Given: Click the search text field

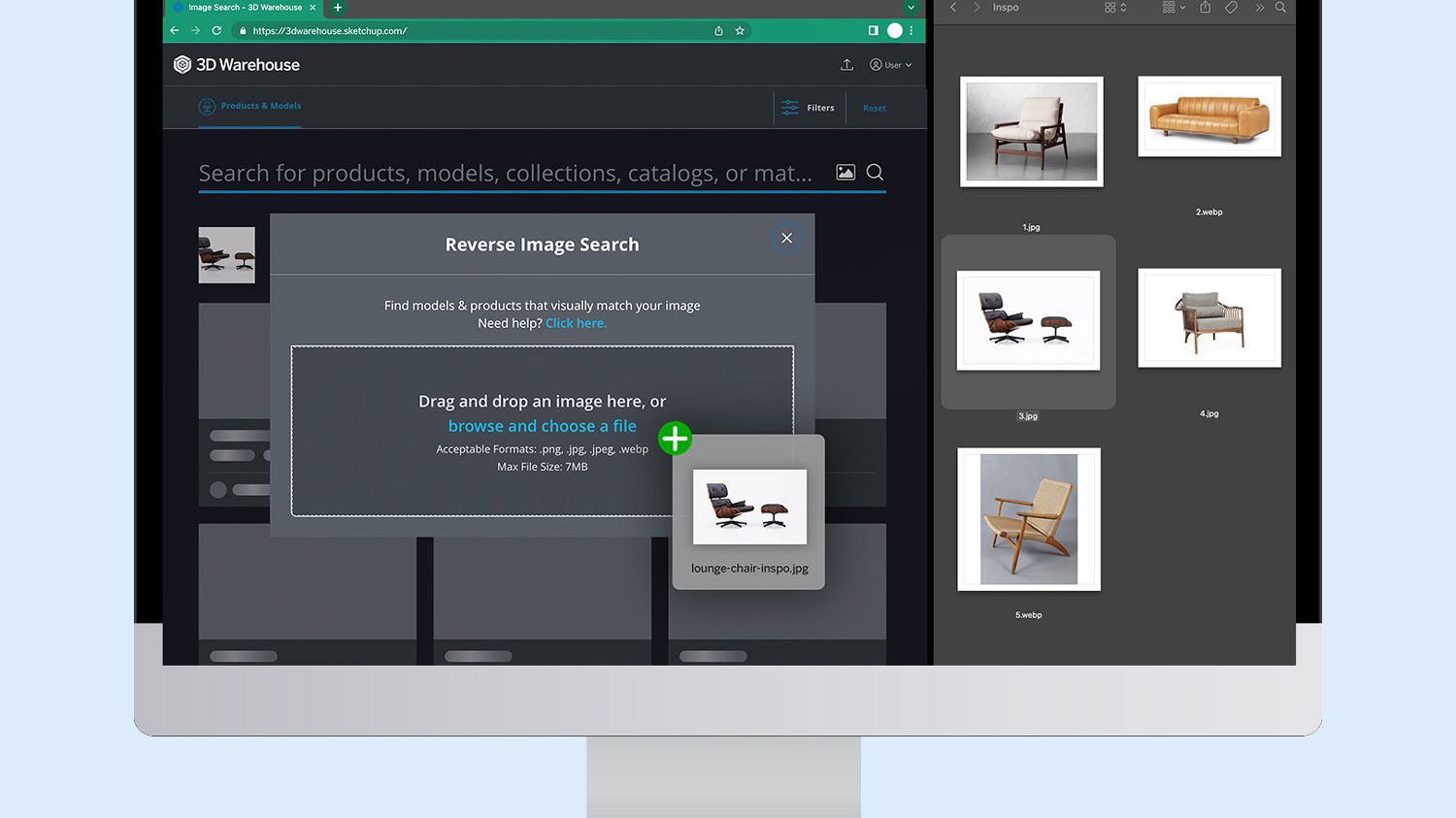Looking at the screenshot, I should 506,174.
